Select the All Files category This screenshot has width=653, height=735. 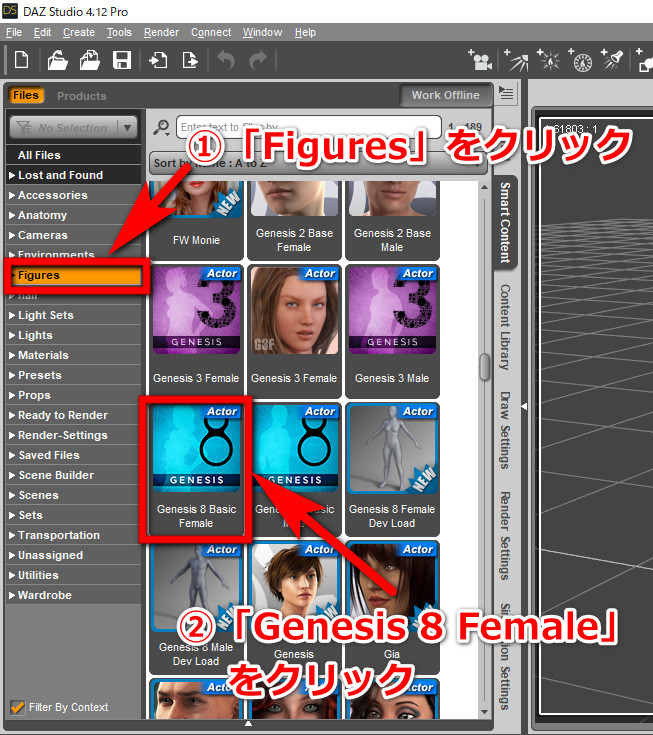tap(39, 155)
